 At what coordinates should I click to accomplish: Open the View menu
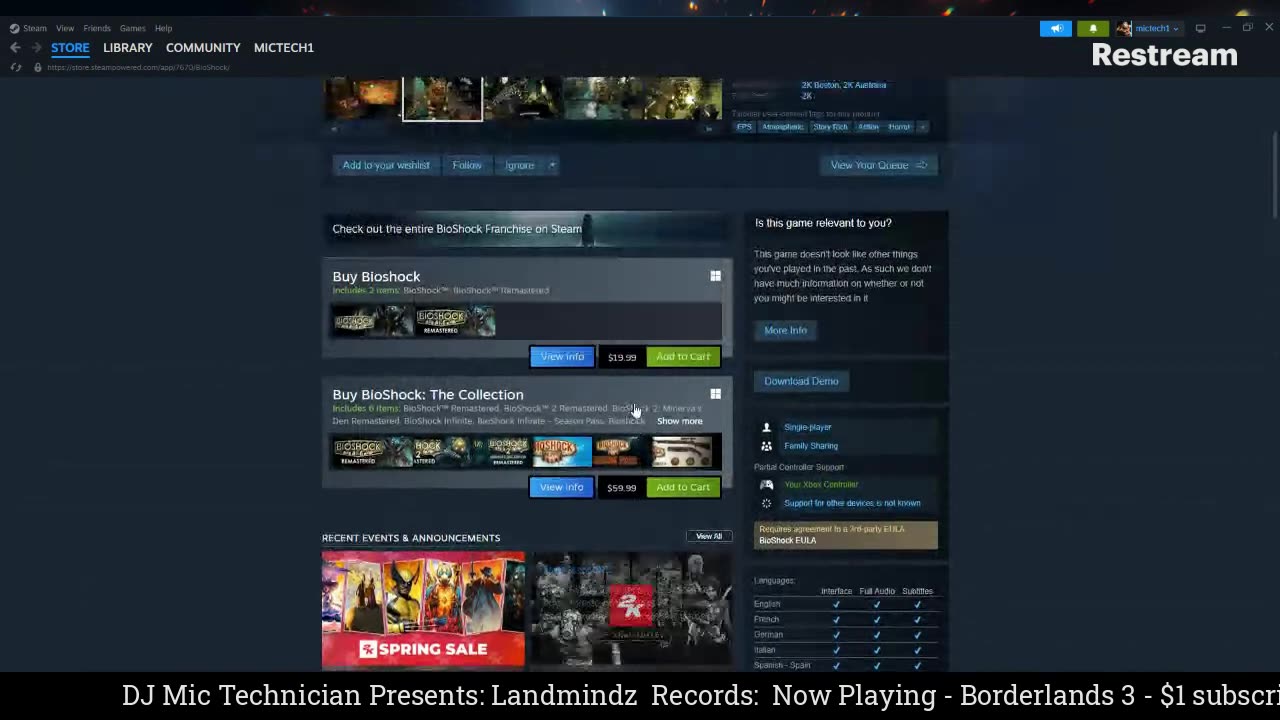pos(65,28)
